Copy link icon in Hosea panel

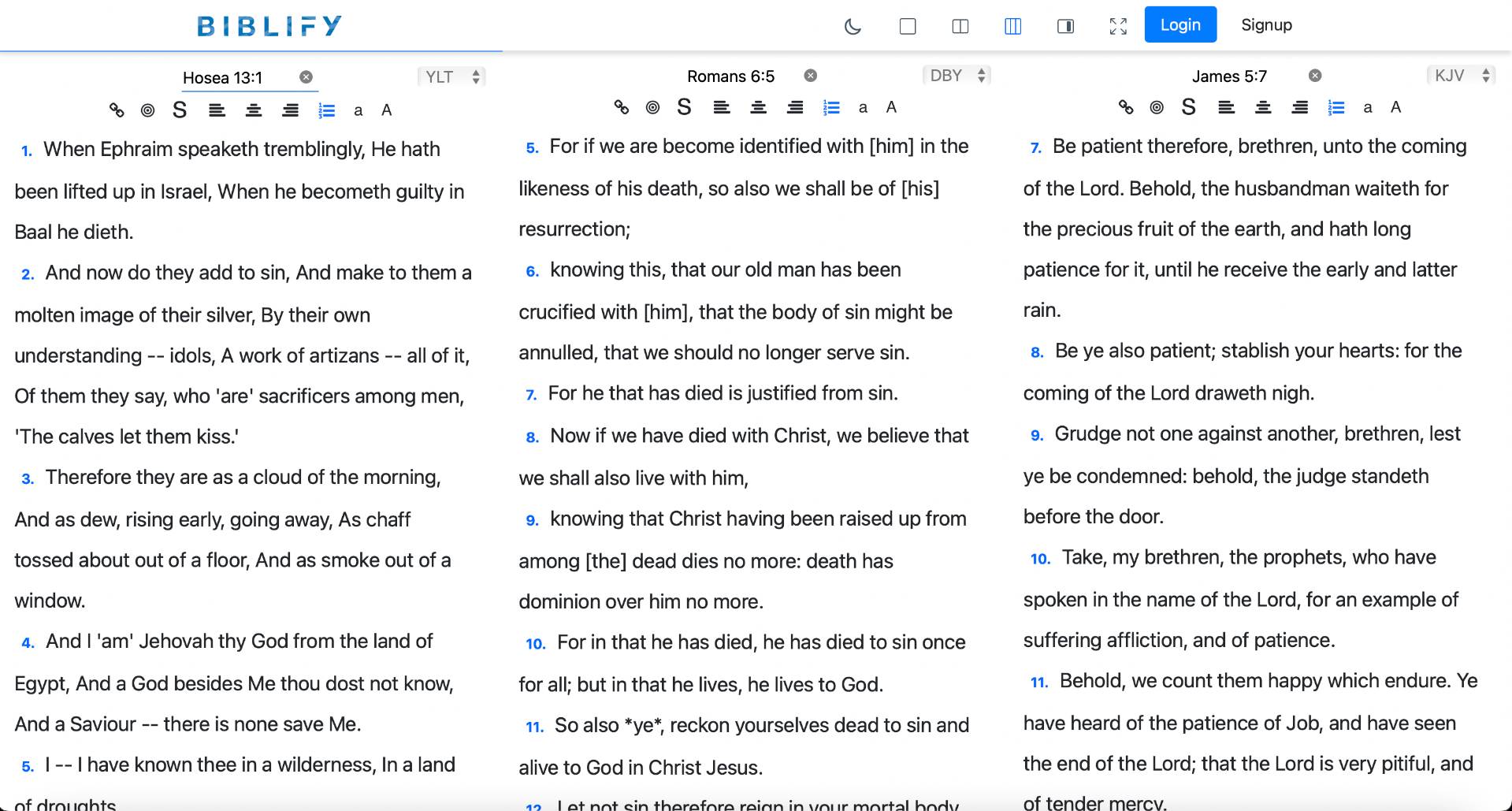click(x=117, y=110)
